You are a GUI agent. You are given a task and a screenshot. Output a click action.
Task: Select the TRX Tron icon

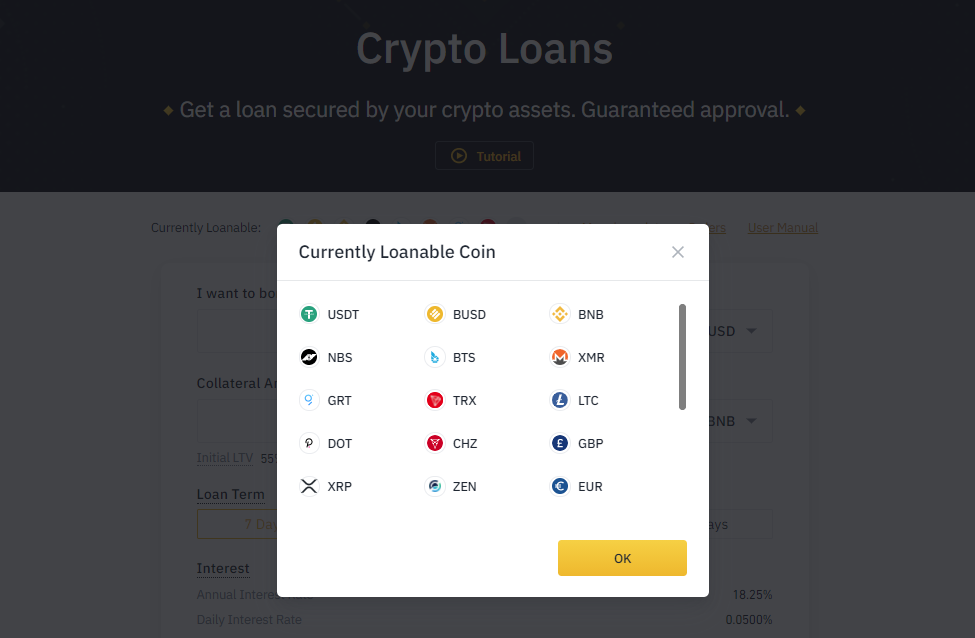(x=434, y=400)
